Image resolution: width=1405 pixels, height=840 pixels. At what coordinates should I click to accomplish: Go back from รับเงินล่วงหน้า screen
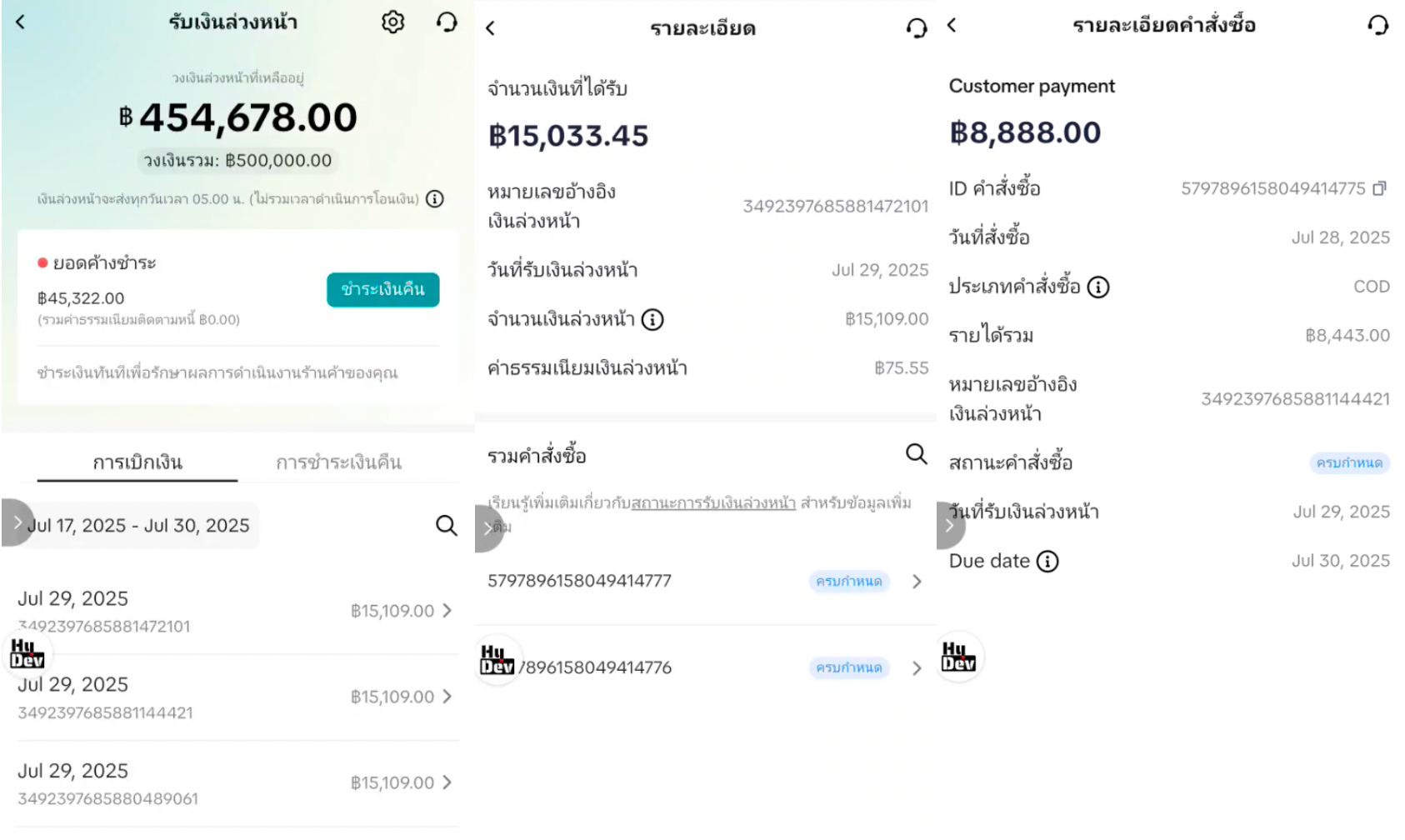click(x=21, y=22)
